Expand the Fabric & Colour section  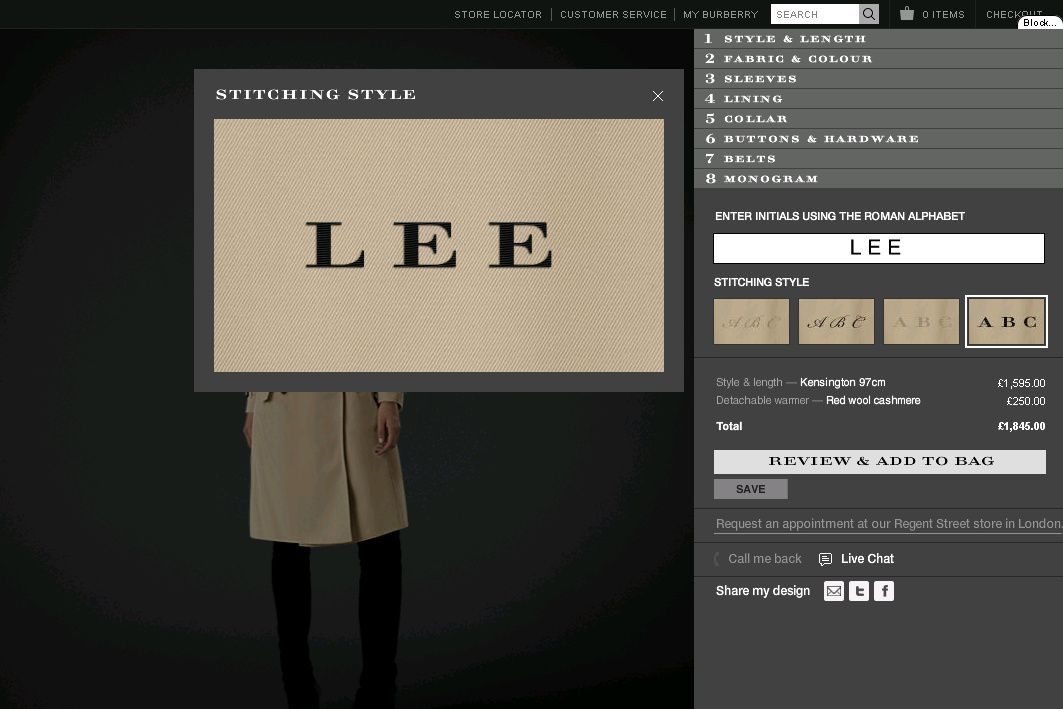pyautogui.click(x=797, y=59)
